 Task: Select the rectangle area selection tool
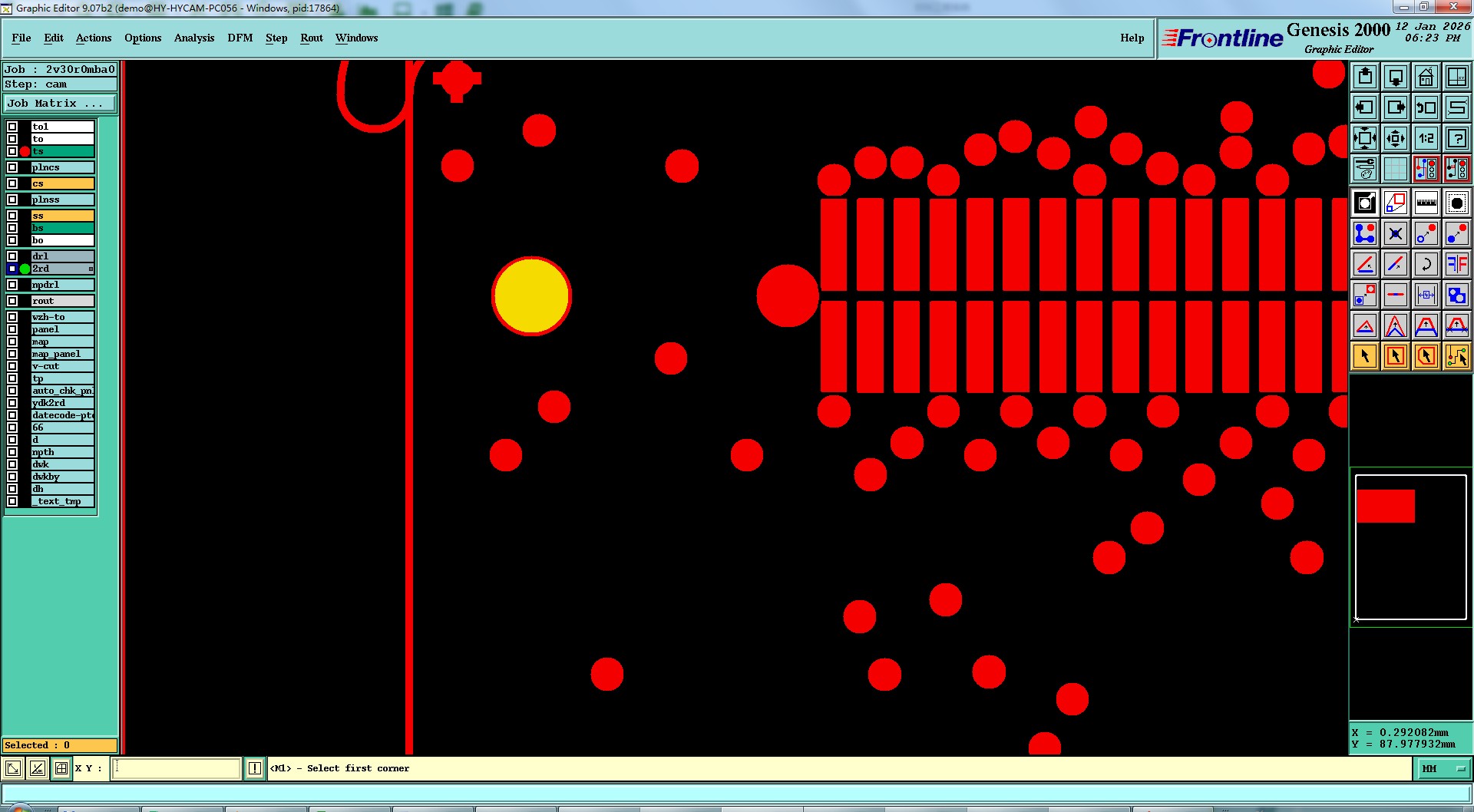[1396, 356]
